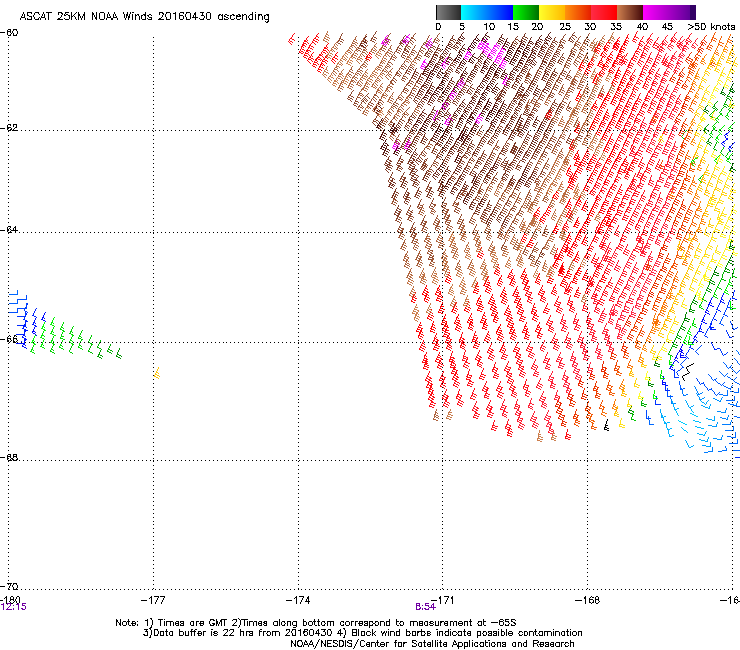The height and width of the screenshot is (650, 740).
Task: Click the -171 longitude axis label
Action: point(443,600)
